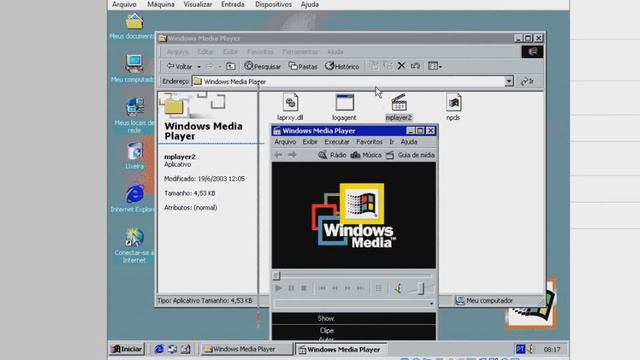This screenshot has height=360, width=640.
Task: Click Voltar in the Explorer toolbar
Action: (179, 66)
